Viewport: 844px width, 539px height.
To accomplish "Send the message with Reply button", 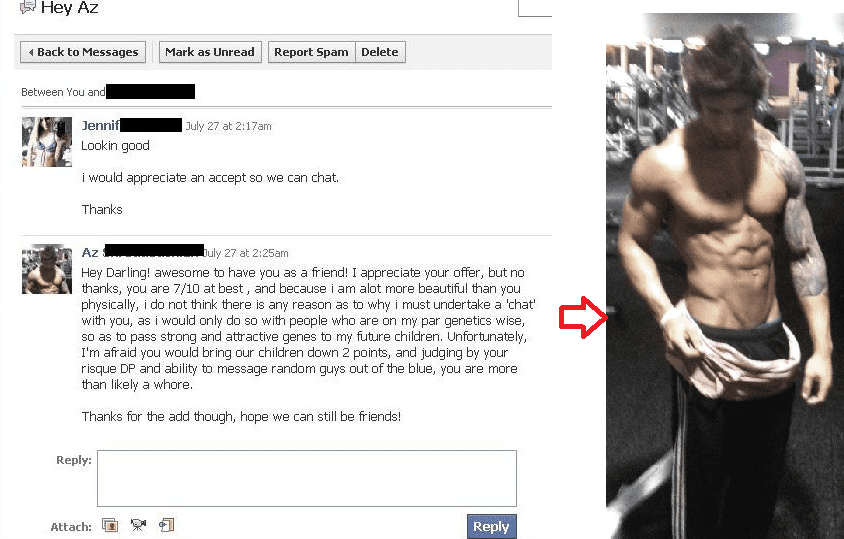I will 491,527.
